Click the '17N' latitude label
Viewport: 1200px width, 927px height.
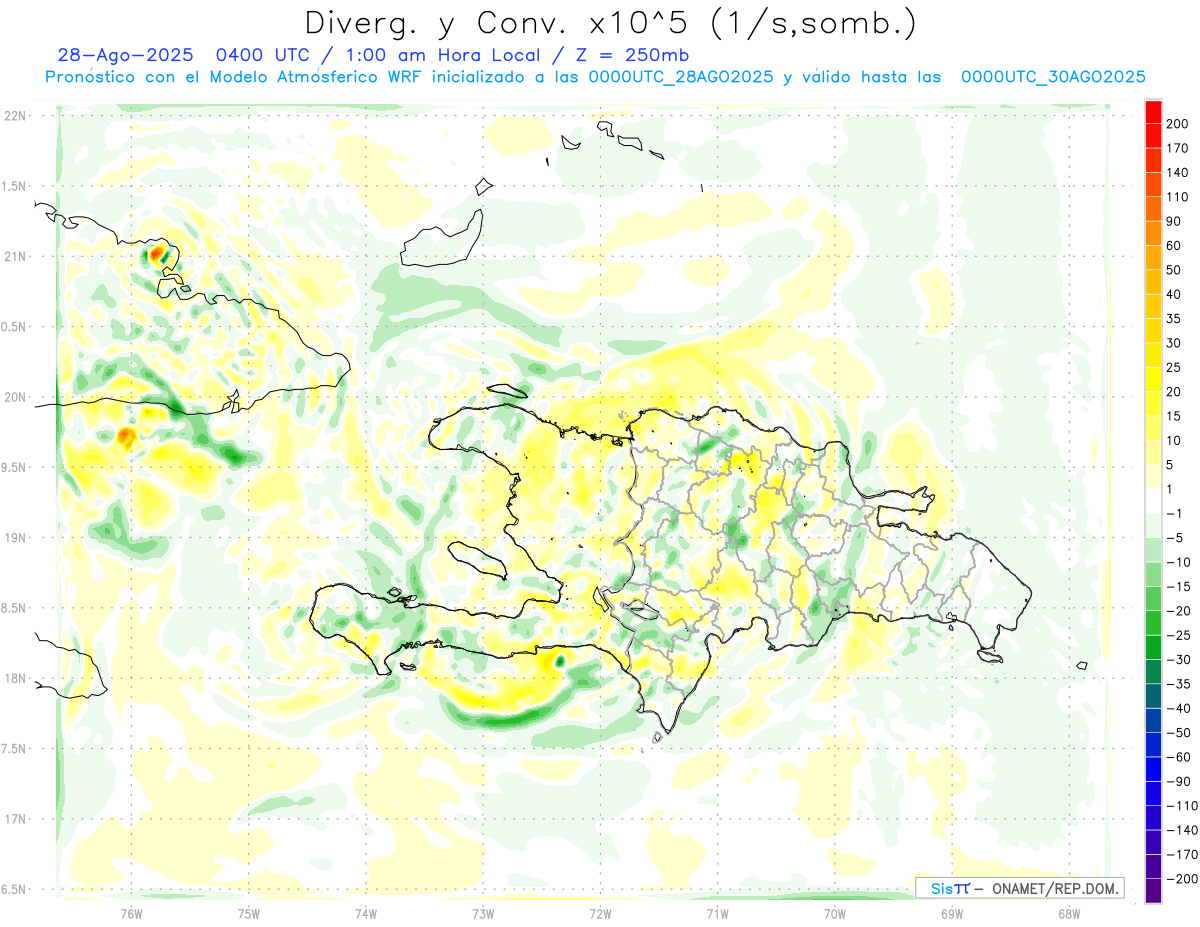(x=15, y=818)
